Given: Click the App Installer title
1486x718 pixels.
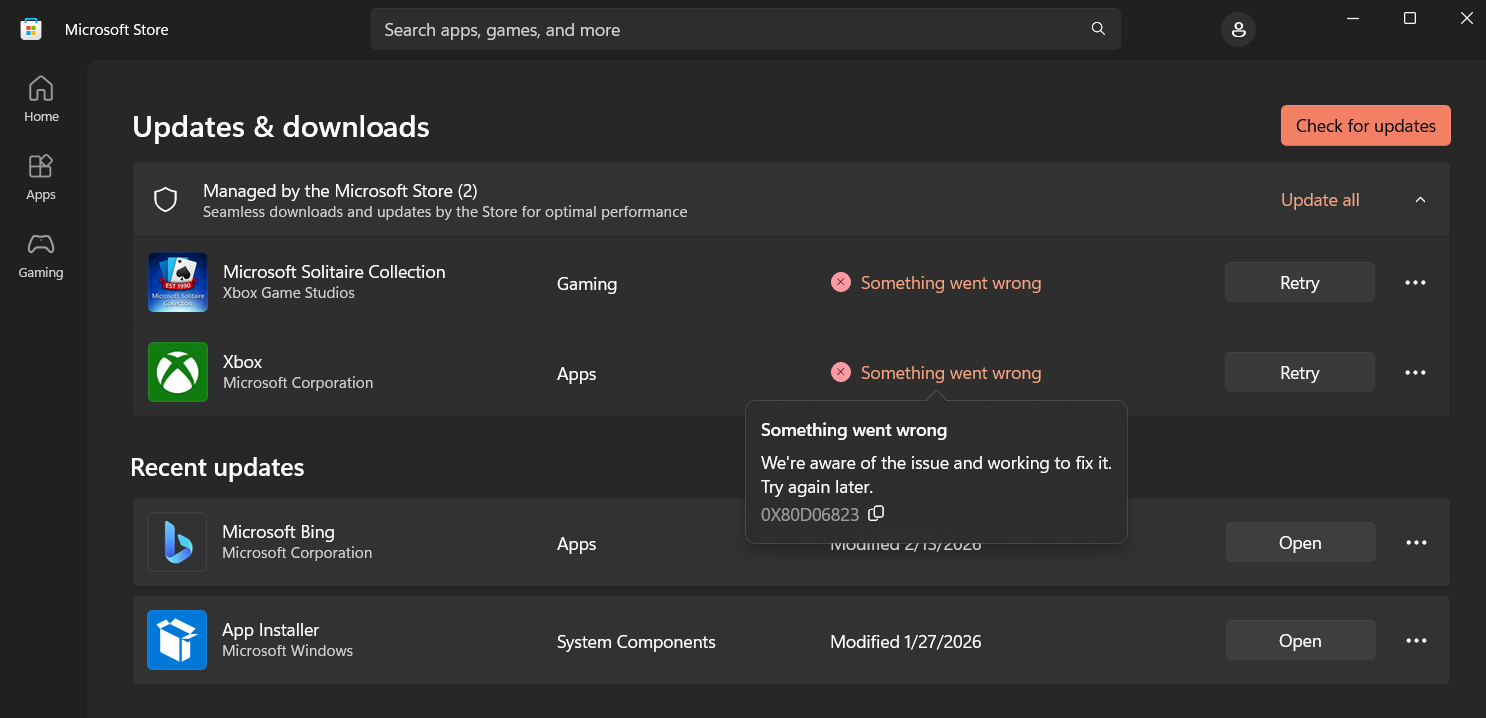Looking at the screenshot, I should [270, 630].
